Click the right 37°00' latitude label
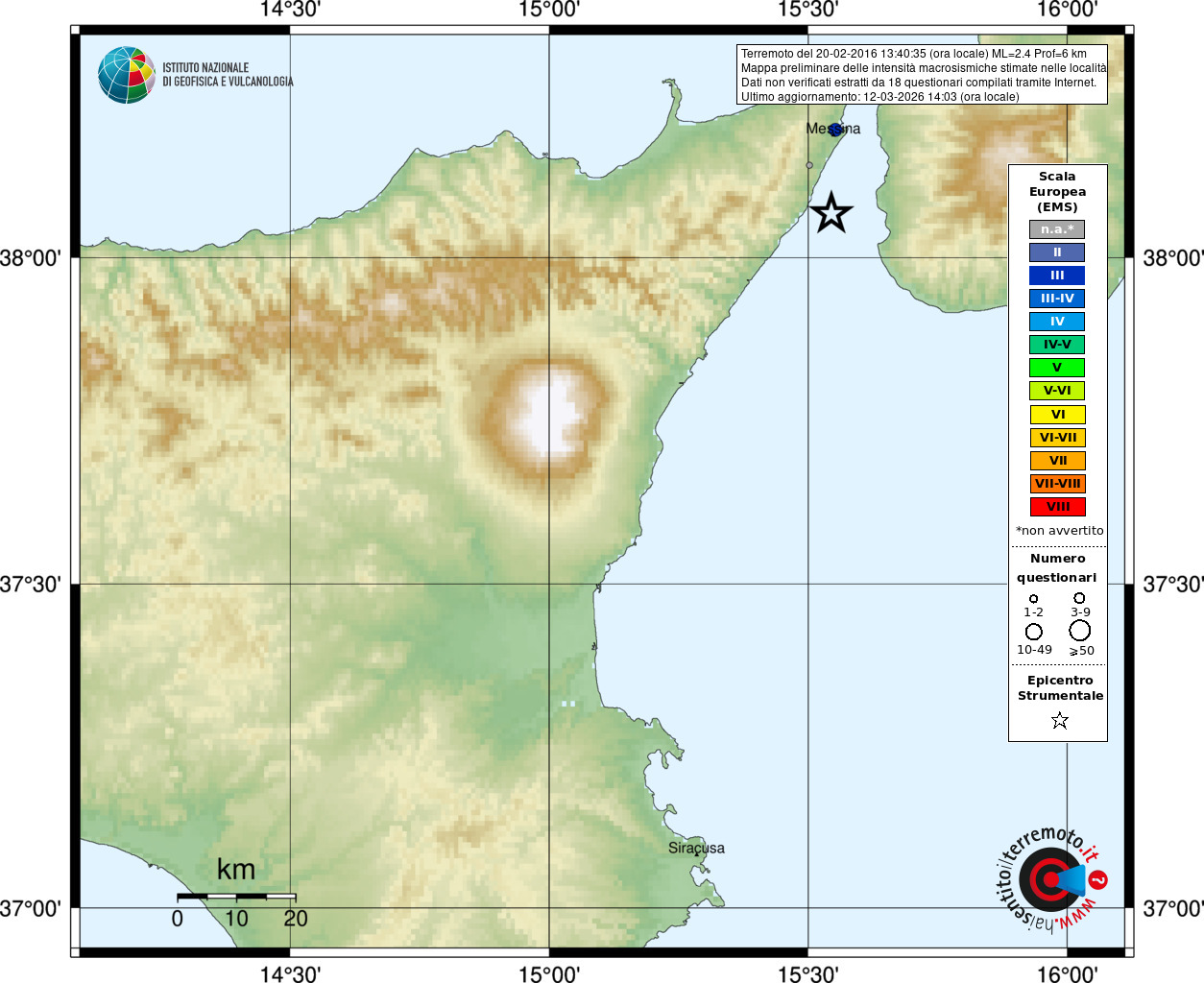1204x983 pixels. (x=1173, y=908)
